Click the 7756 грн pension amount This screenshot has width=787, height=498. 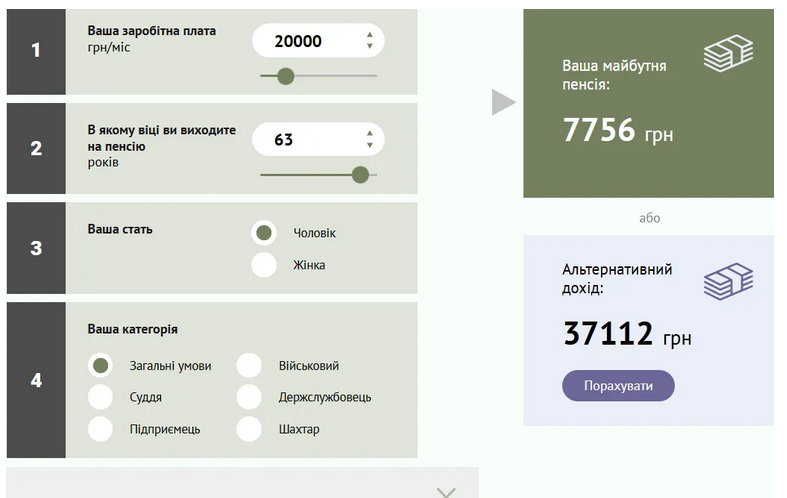[x=618, y=130]
